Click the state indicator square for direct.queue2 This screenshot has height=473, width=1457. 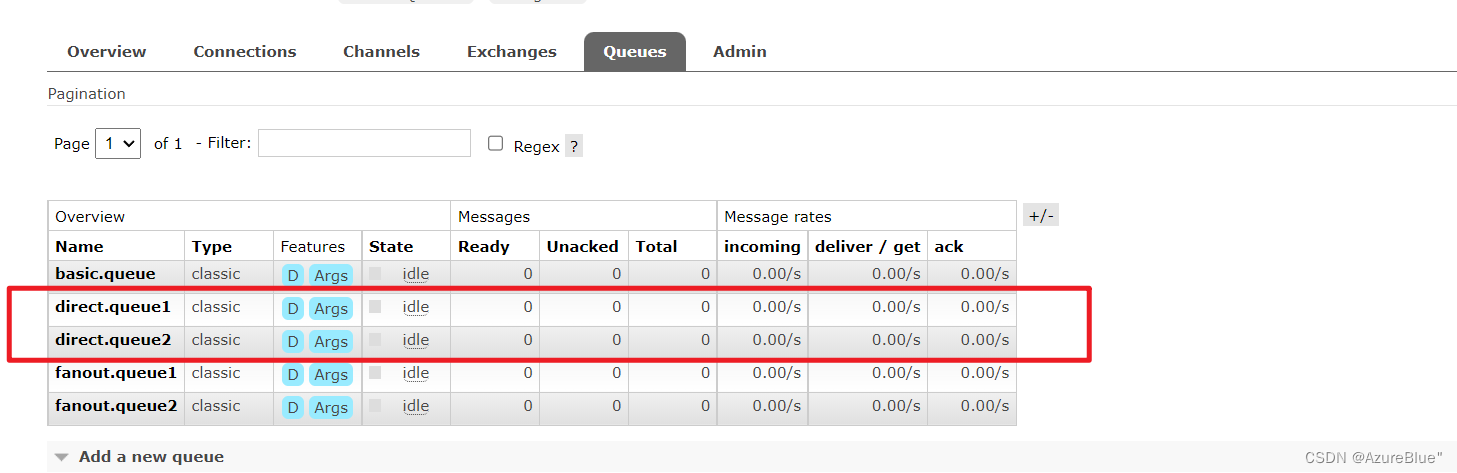(375, 339)
